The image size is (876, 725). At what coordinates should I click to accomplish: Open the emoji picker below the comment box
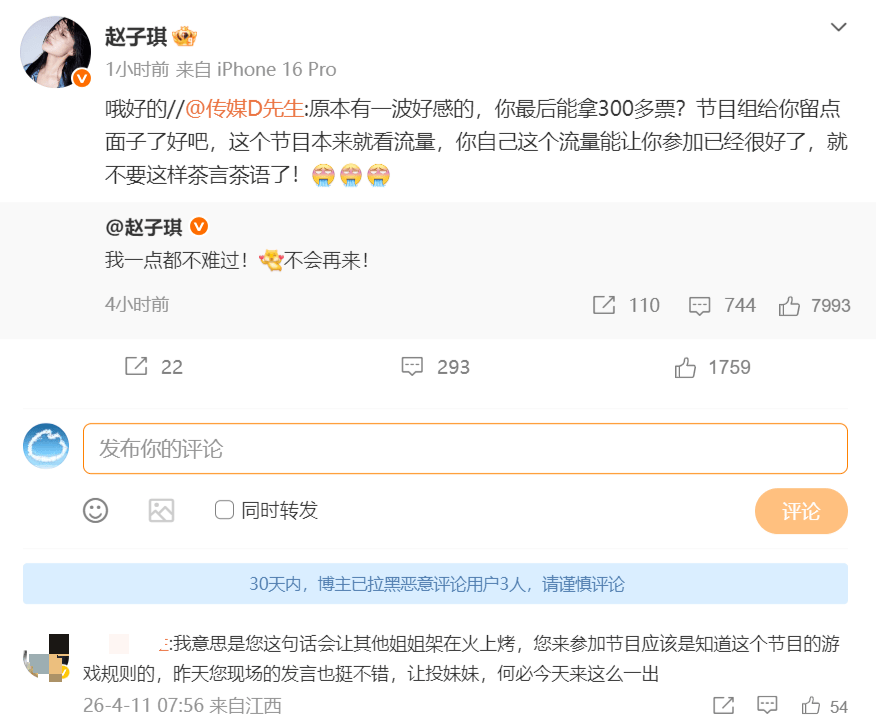tap(95, 511)
